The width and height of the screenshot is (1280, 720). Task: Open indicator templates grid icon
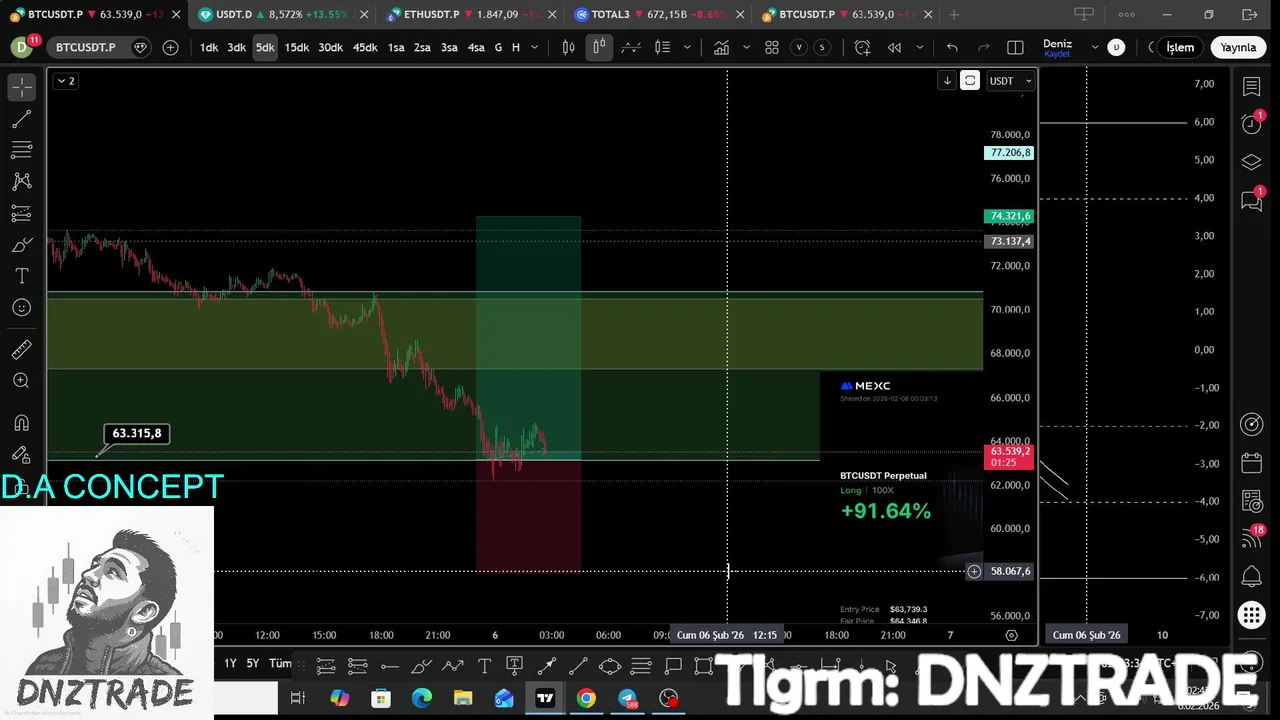(x=772, y=48)
